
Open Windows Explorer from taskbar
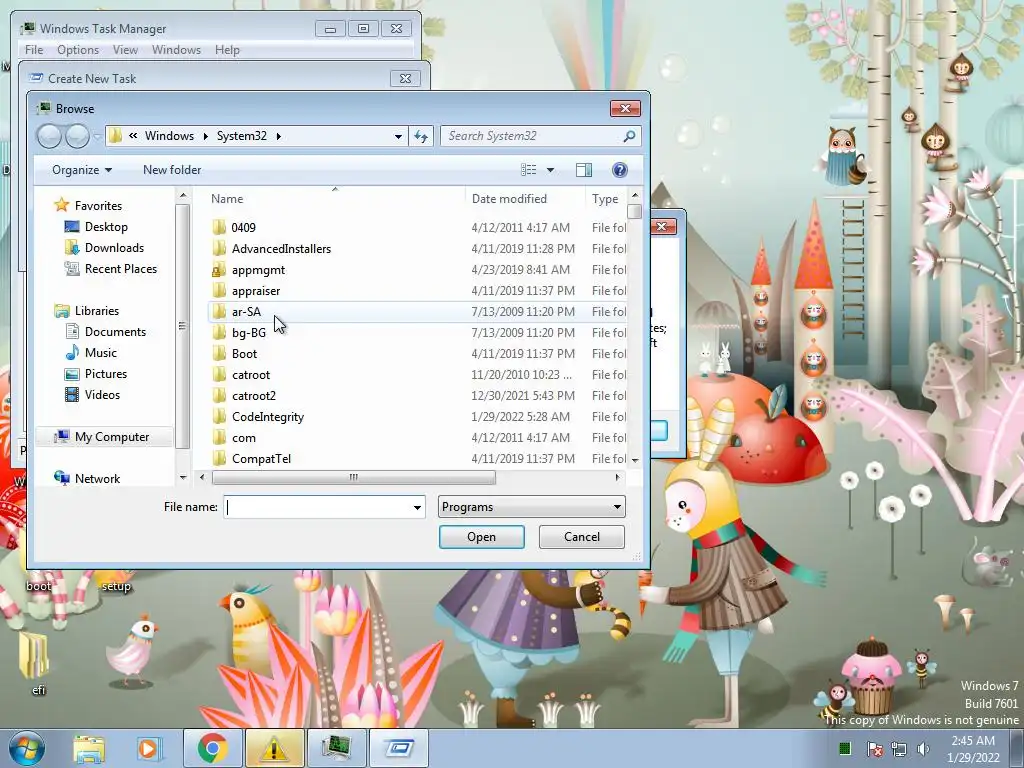pyautogui.click(x=89, y=748)
